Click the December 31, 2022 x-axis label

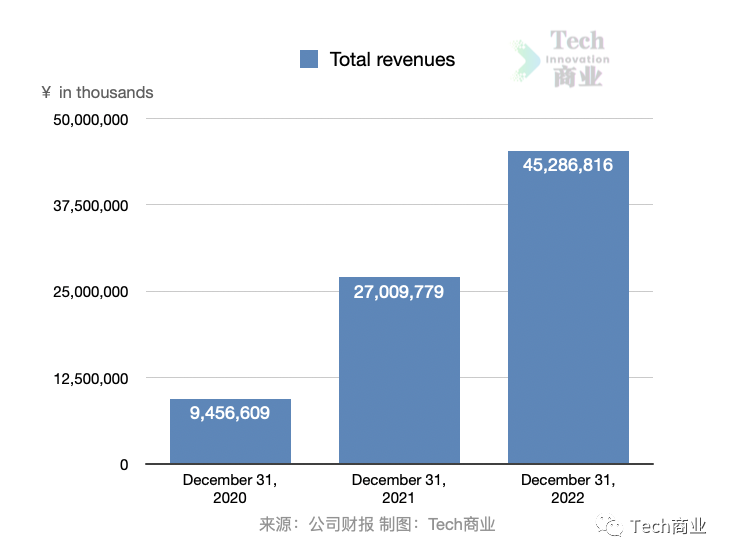(x=568, y=489)
